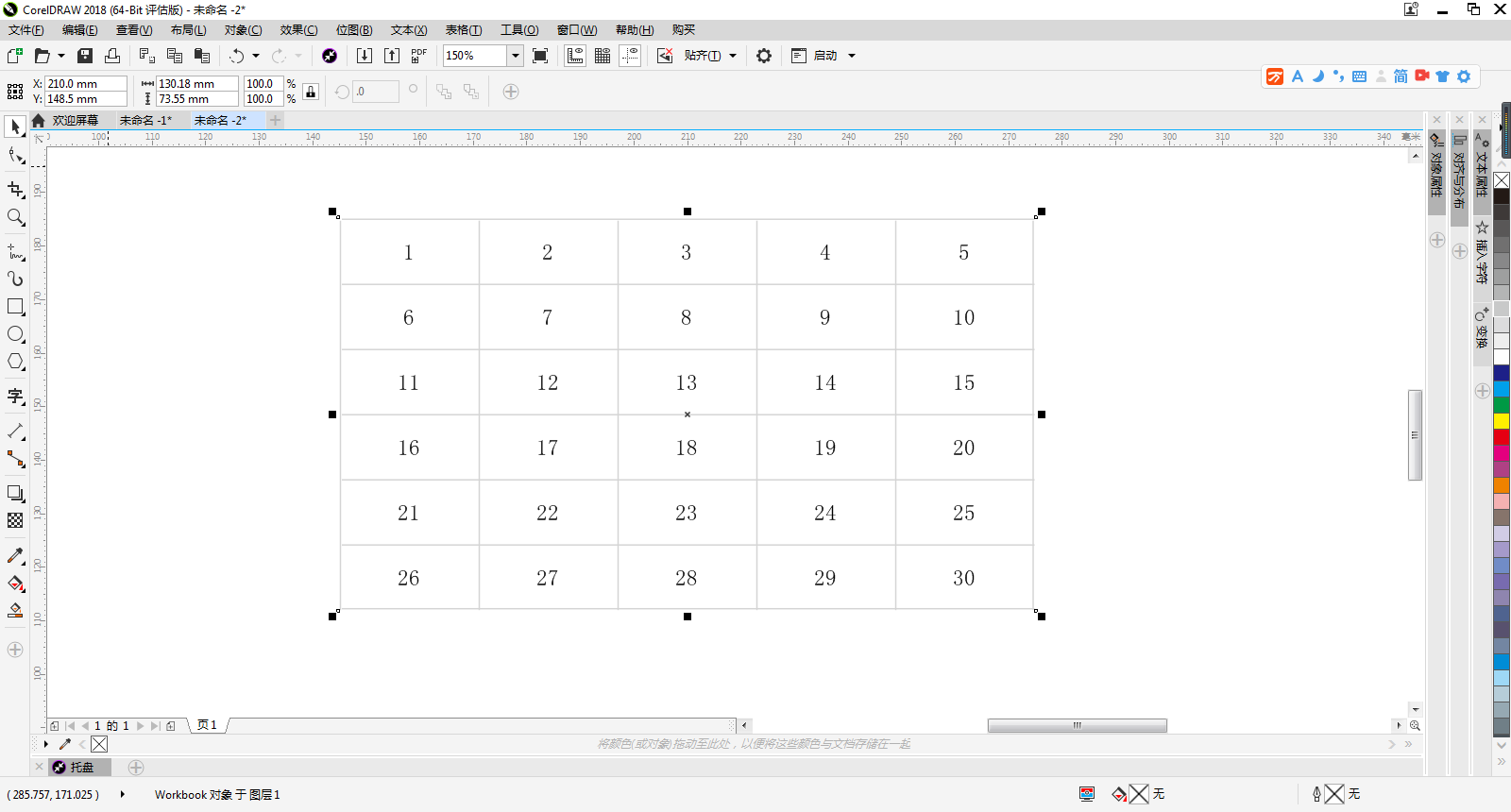This screenshot has width=1511, height=812.
Task: Click the horizontal scrollbar thumb
Action: (1077, 725)
